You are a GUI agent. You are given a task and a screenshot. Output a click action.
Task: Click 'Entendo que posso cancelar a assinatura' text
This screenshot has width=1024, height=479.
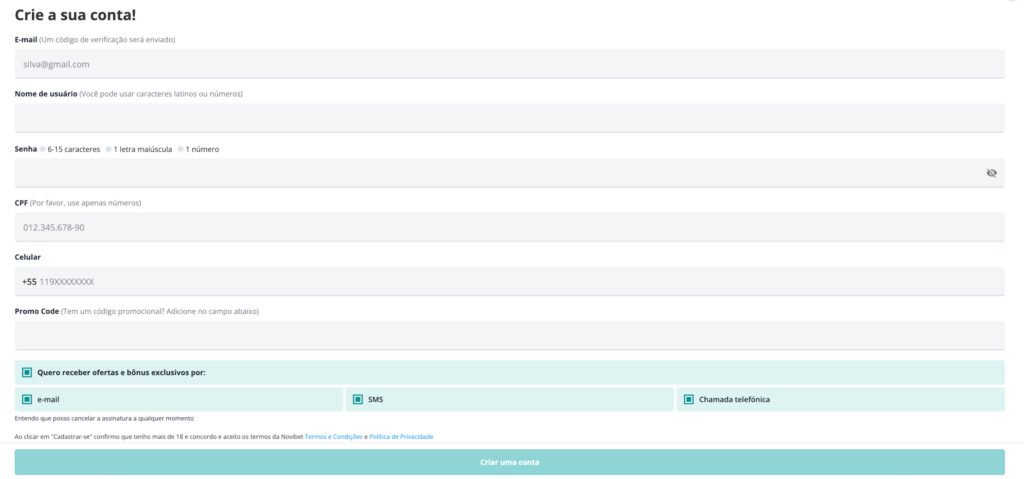click(x=104, y=419)
